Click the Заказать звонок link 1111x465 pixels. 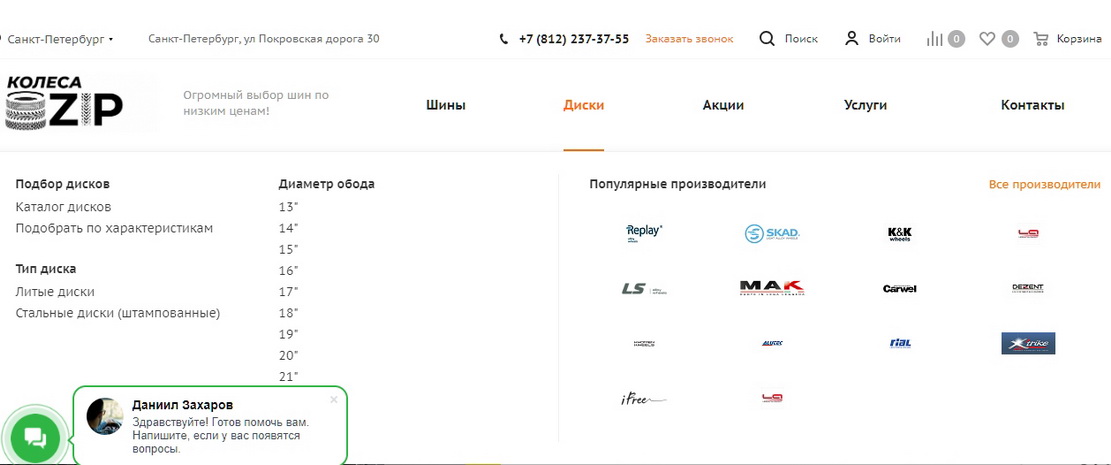[x=689, y=39]
